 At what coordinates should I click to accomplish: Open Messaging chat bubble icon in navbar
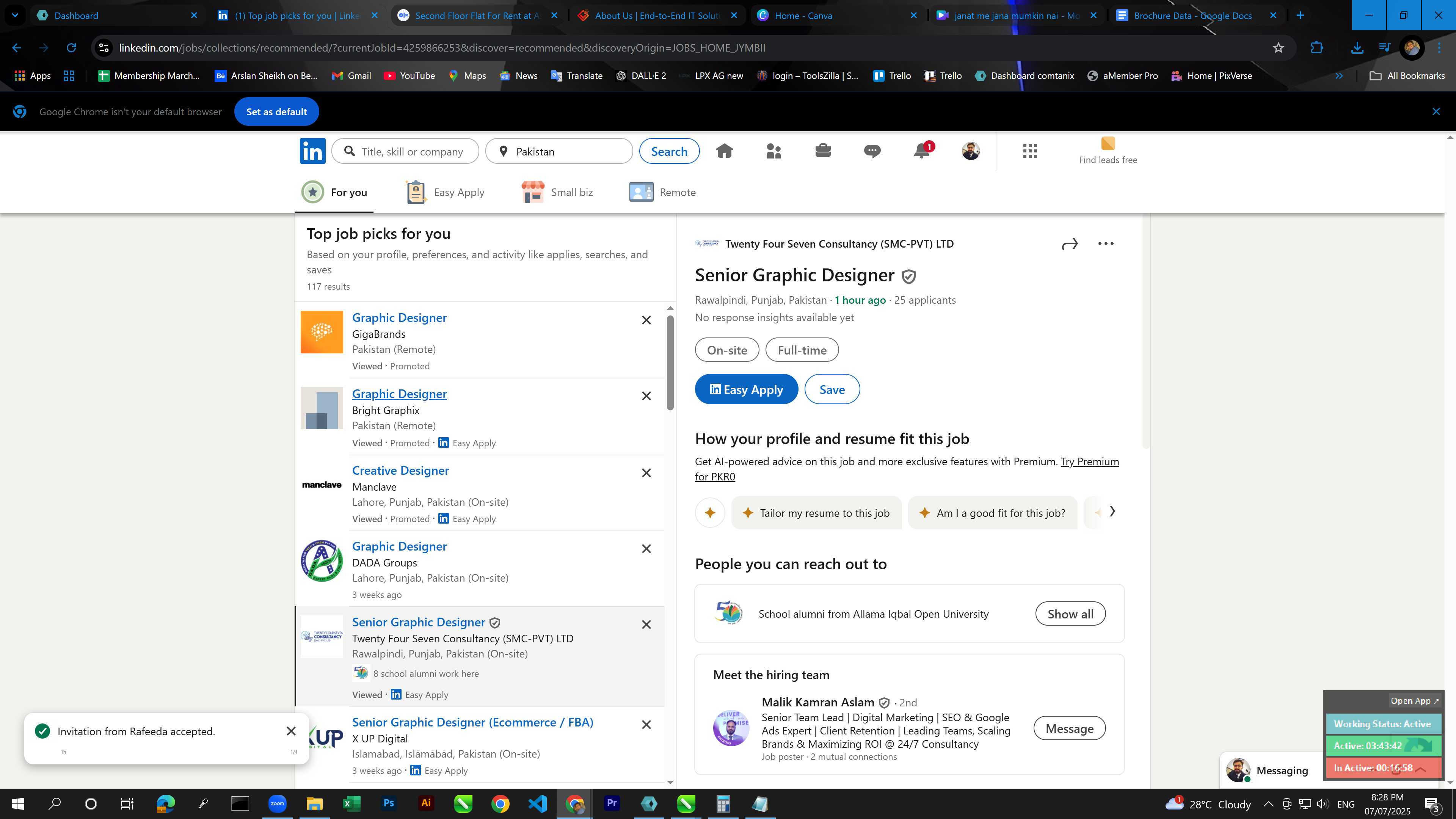(x=872, y=151)
